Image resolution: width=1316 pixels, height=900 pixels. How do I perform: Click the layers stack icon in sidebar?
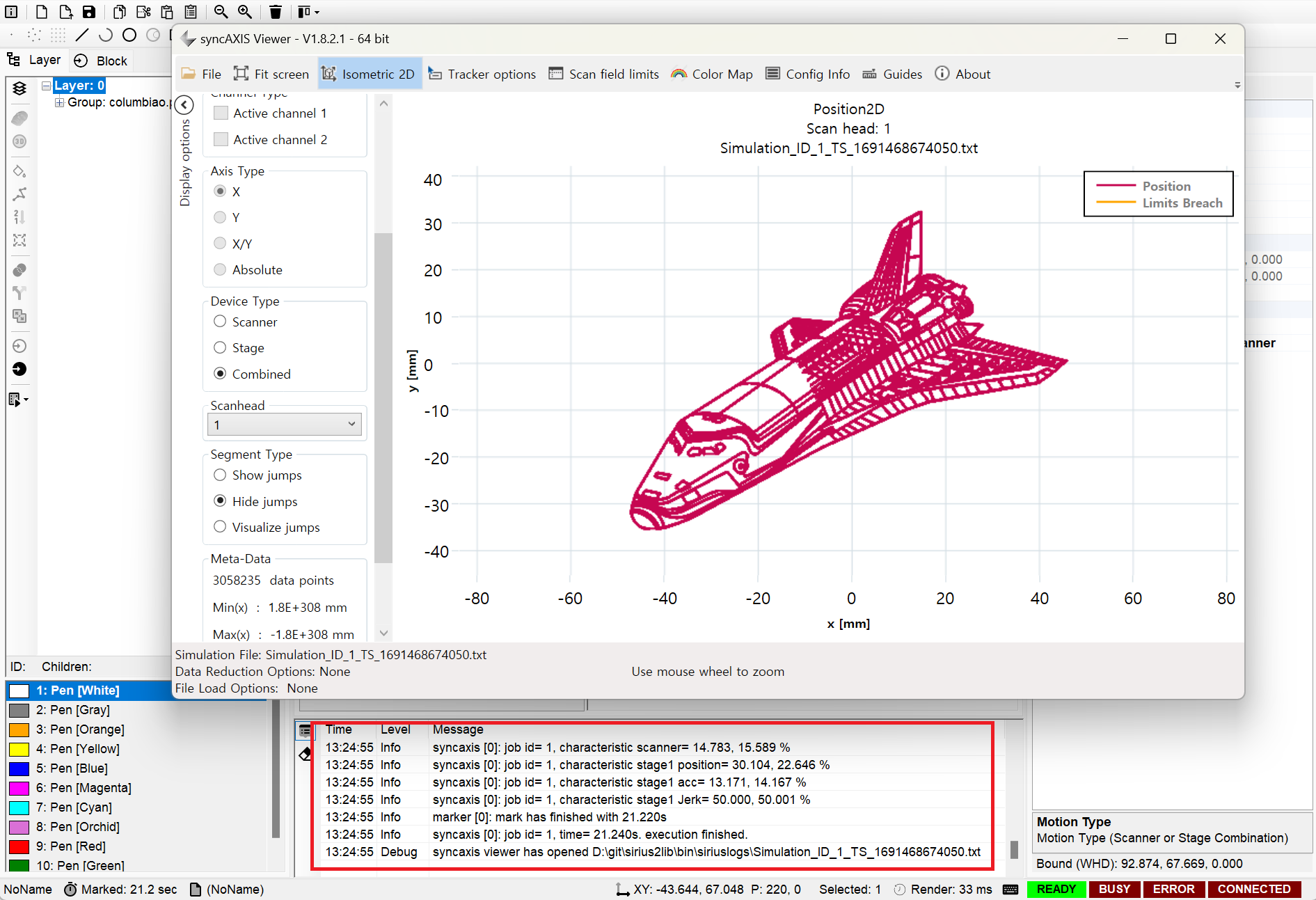click(19, 88)
